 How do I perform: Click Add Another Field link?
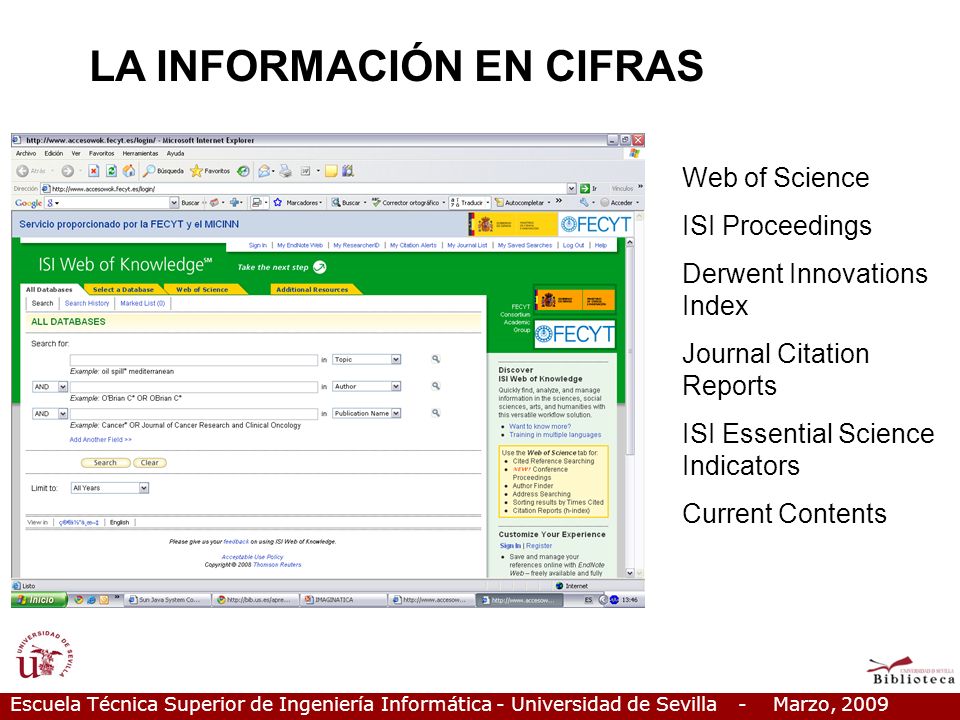(100, 440)
